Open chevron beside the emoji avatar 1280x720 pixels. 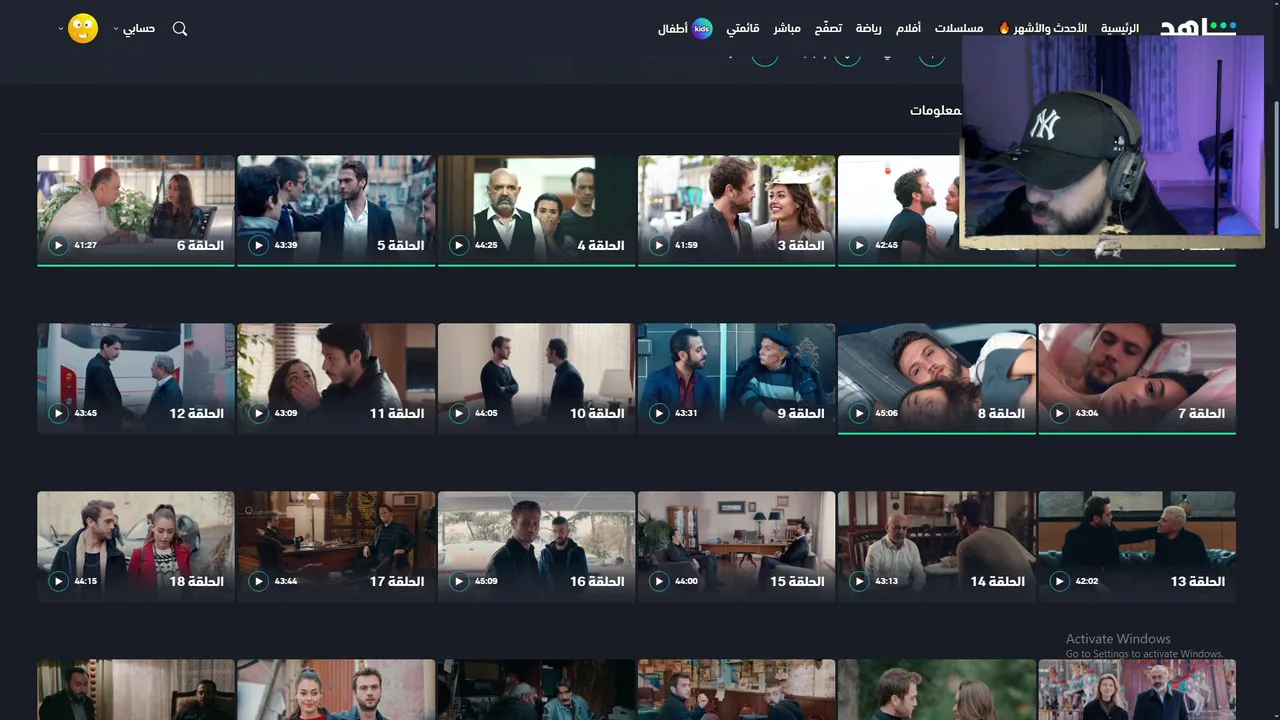[x=60, y=29]
